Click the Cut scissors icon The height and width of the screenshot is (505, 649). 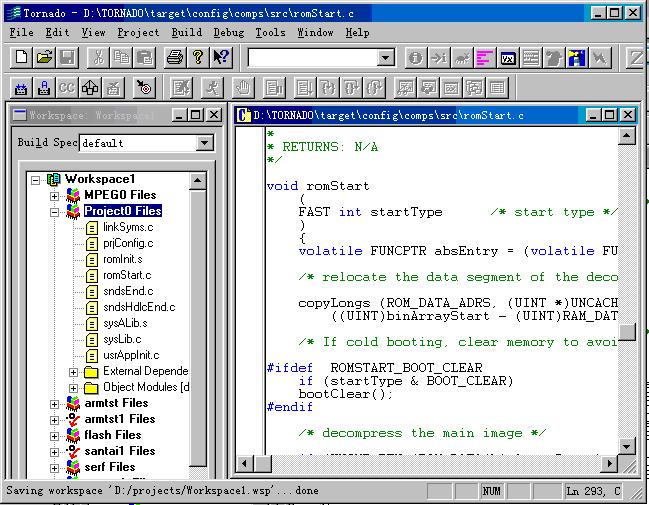tap(99, 58)
